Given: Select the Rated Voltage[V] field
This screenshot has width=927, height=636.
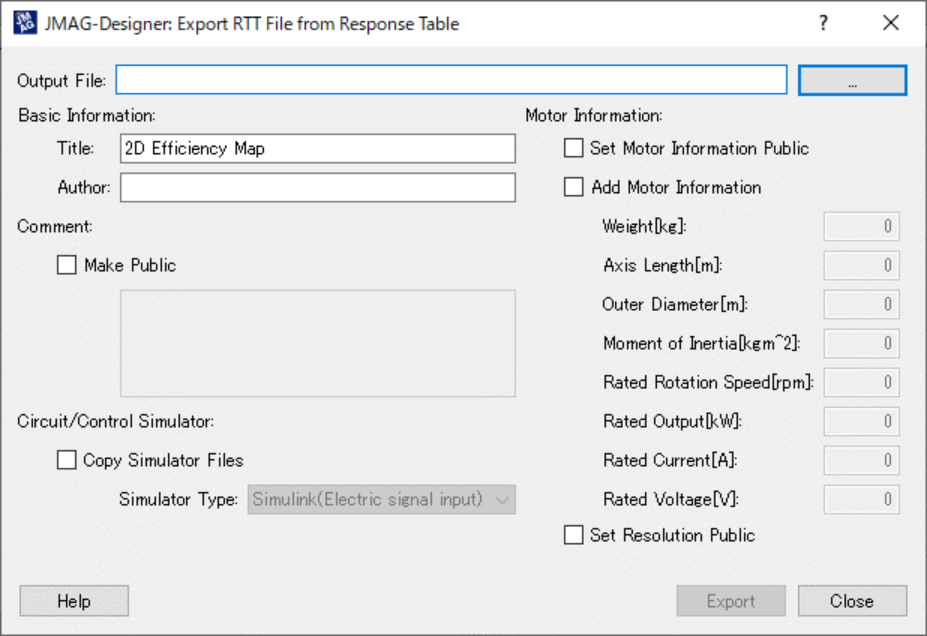Looking at the screenshot, I should click(861, 499).
